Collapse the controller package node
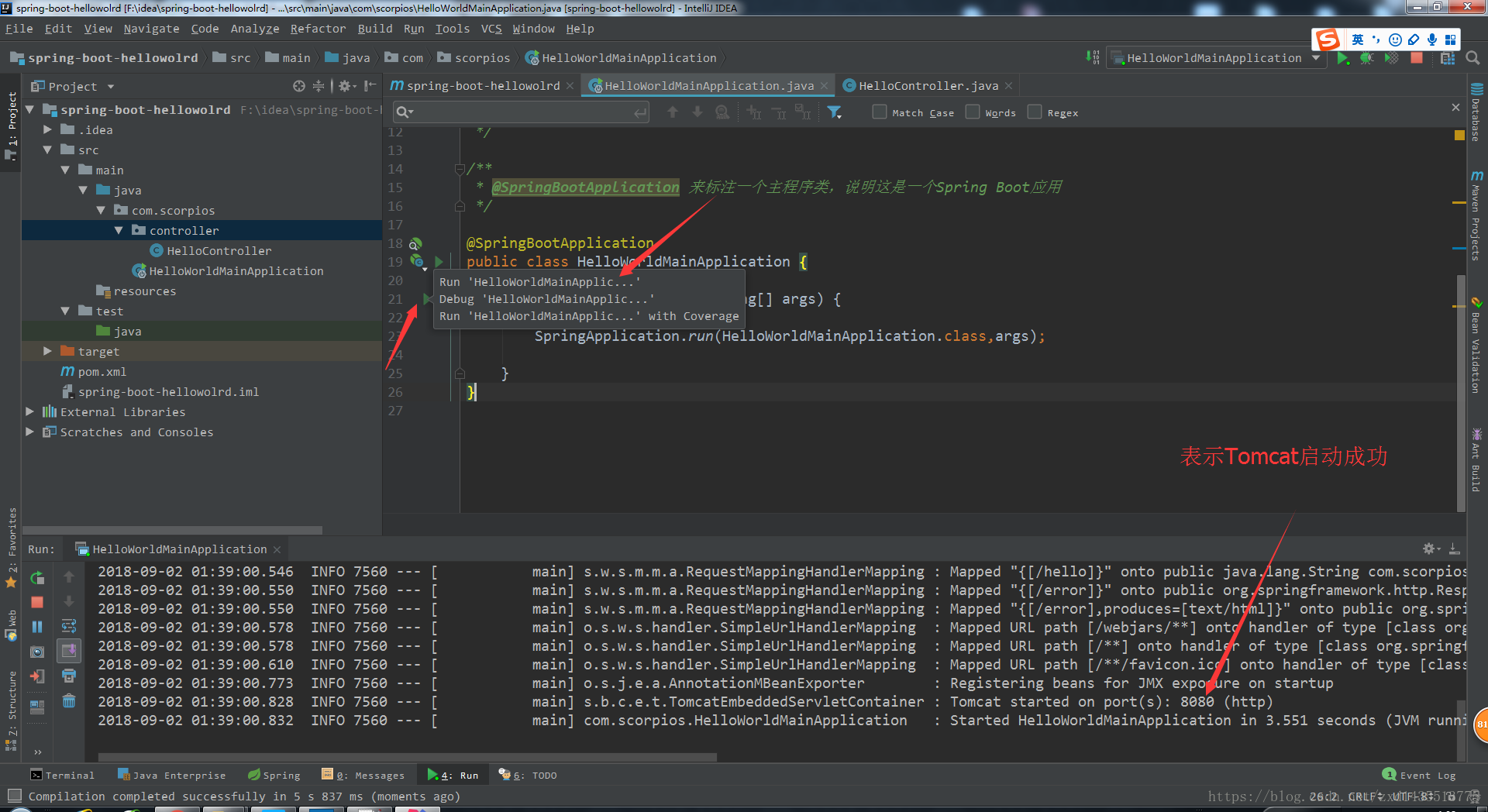The height and width of the screenshot is (812, 1488). point(119,231)
